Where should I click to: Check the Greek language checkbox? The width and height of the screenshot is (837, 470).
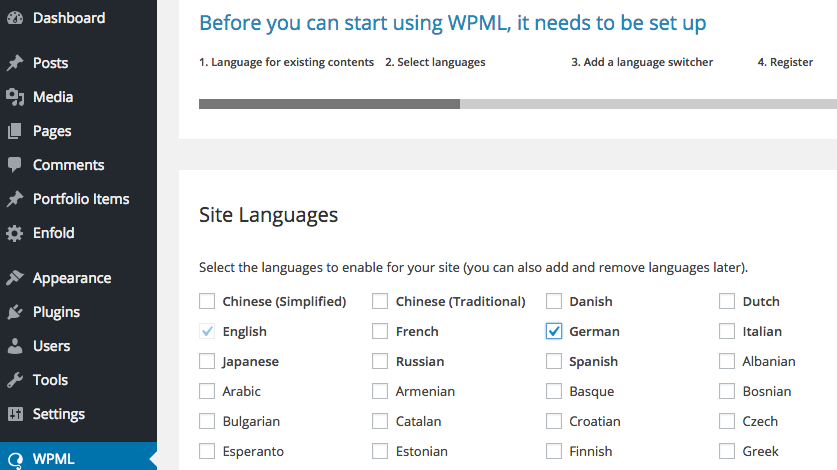tap(727, 451)
